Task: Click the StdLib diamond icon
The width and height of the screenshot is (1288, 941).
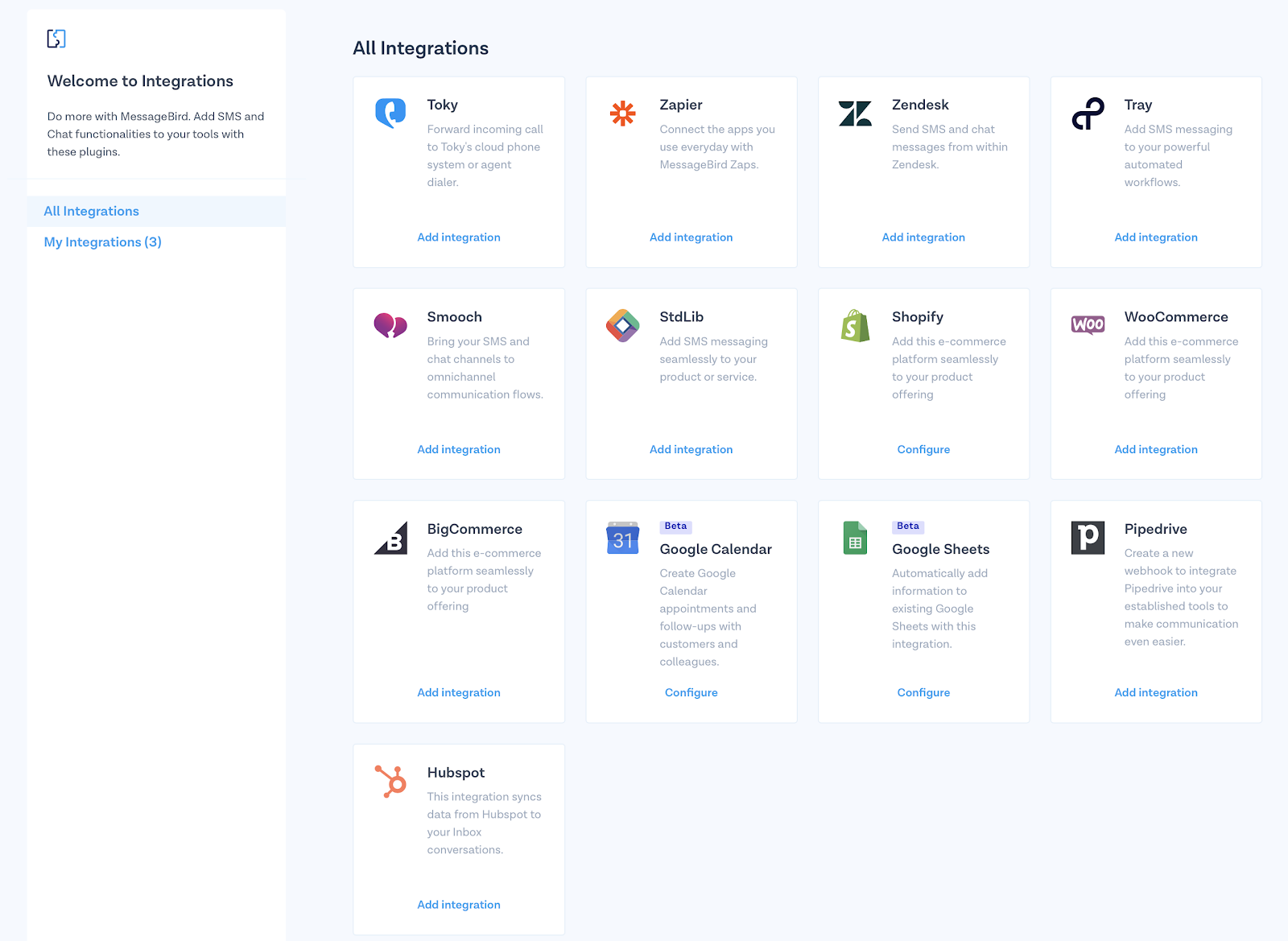Action: (x=622, y=325)
